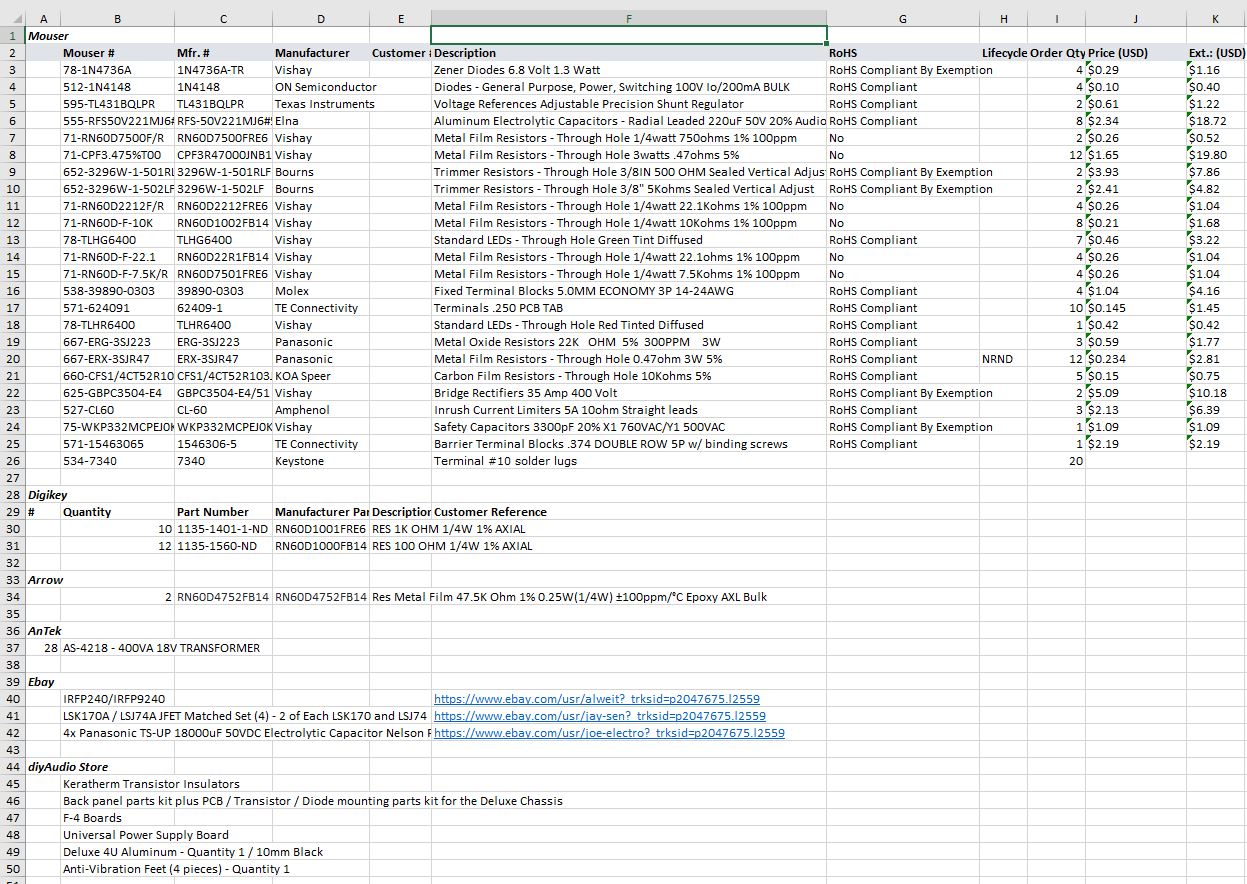Select the 'AnTek' section title cell
This screenshot has height=884, width=1247.
coord(43,631)
